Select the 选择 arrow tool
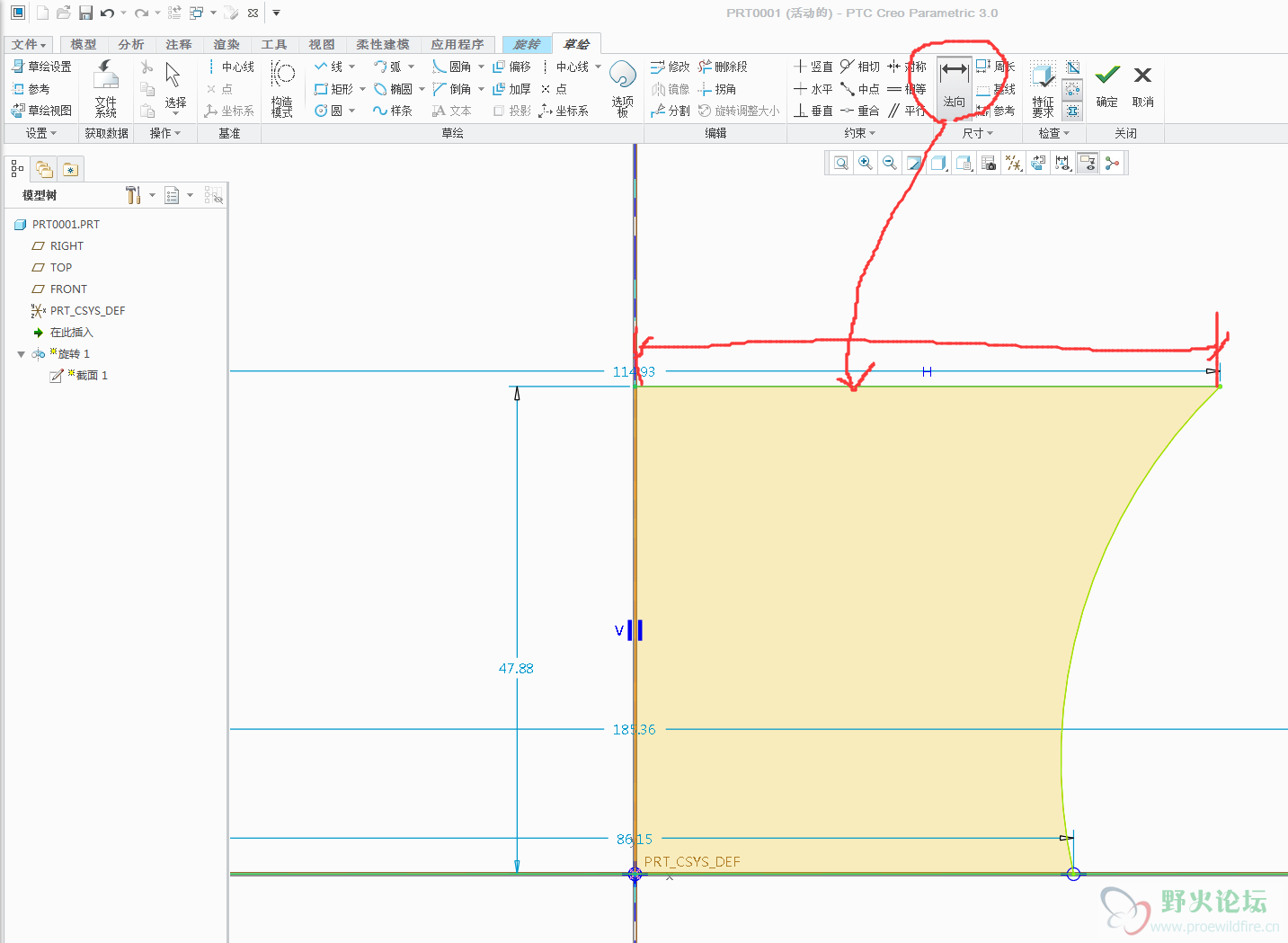 [x=175, y=89]
